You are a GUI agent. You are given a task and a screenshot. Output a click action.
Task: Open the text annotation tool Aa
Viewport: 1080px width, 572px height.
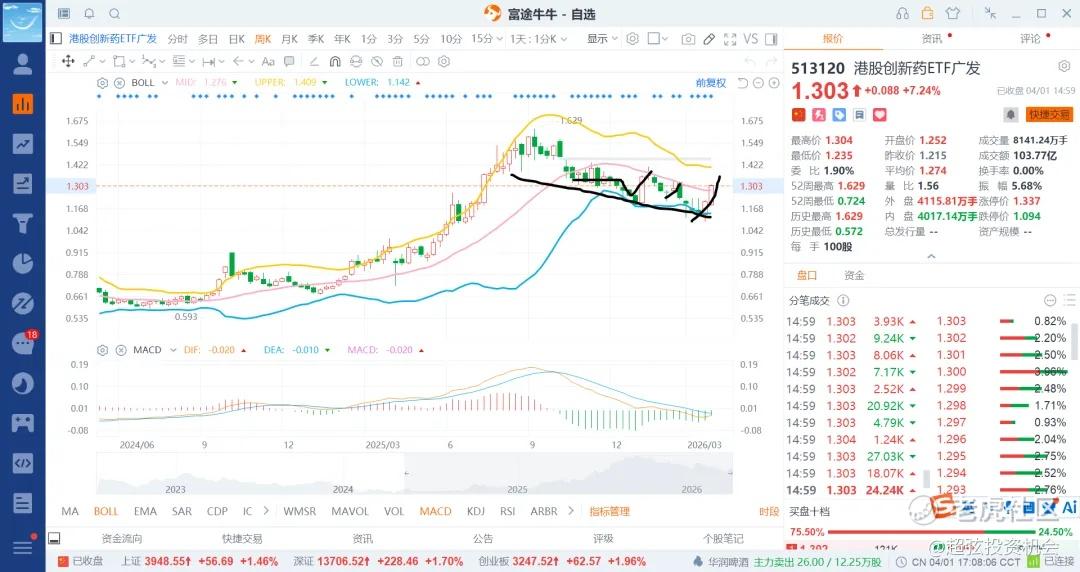pos(268,61)
